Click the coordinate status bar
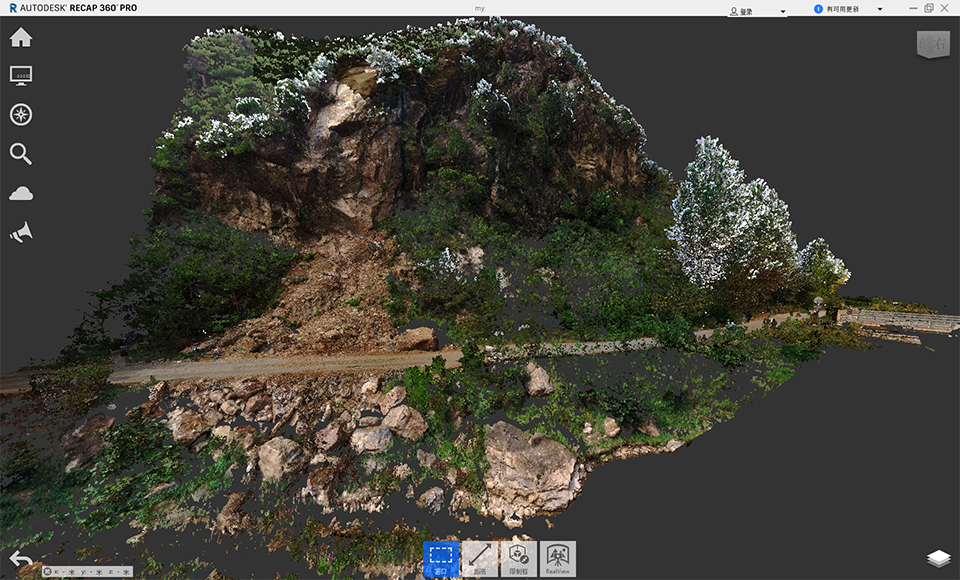 [92, 572]
